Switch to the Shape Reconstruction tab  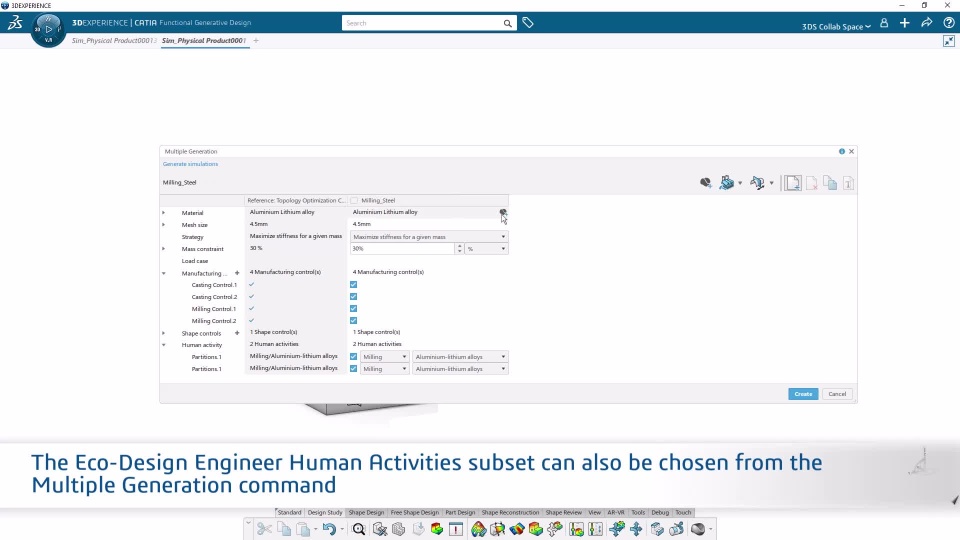[x=510, y=512]
